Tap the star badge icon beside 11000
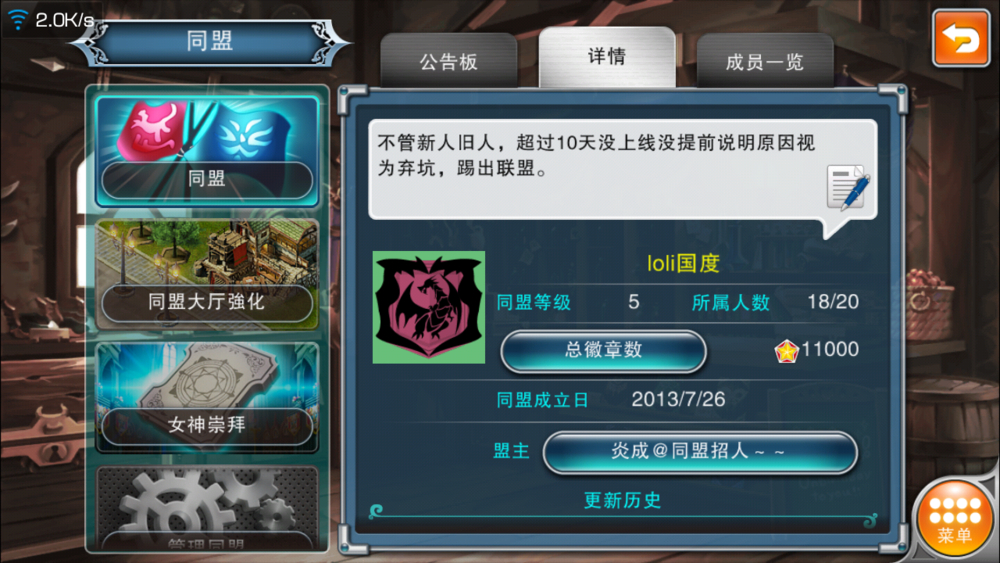 (x=786, y=351)
